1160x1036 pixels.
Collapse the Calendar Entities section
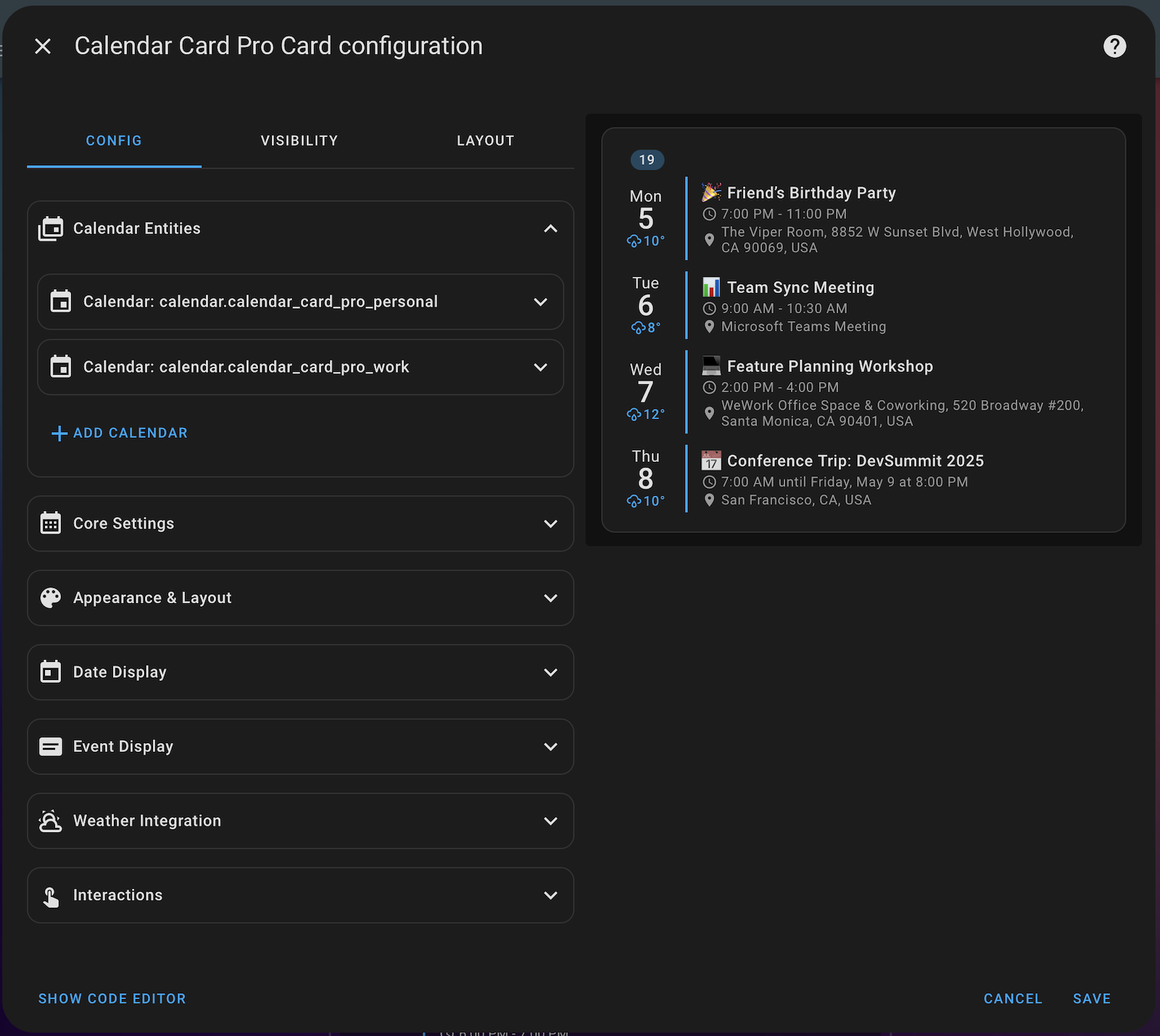(550, 228)
